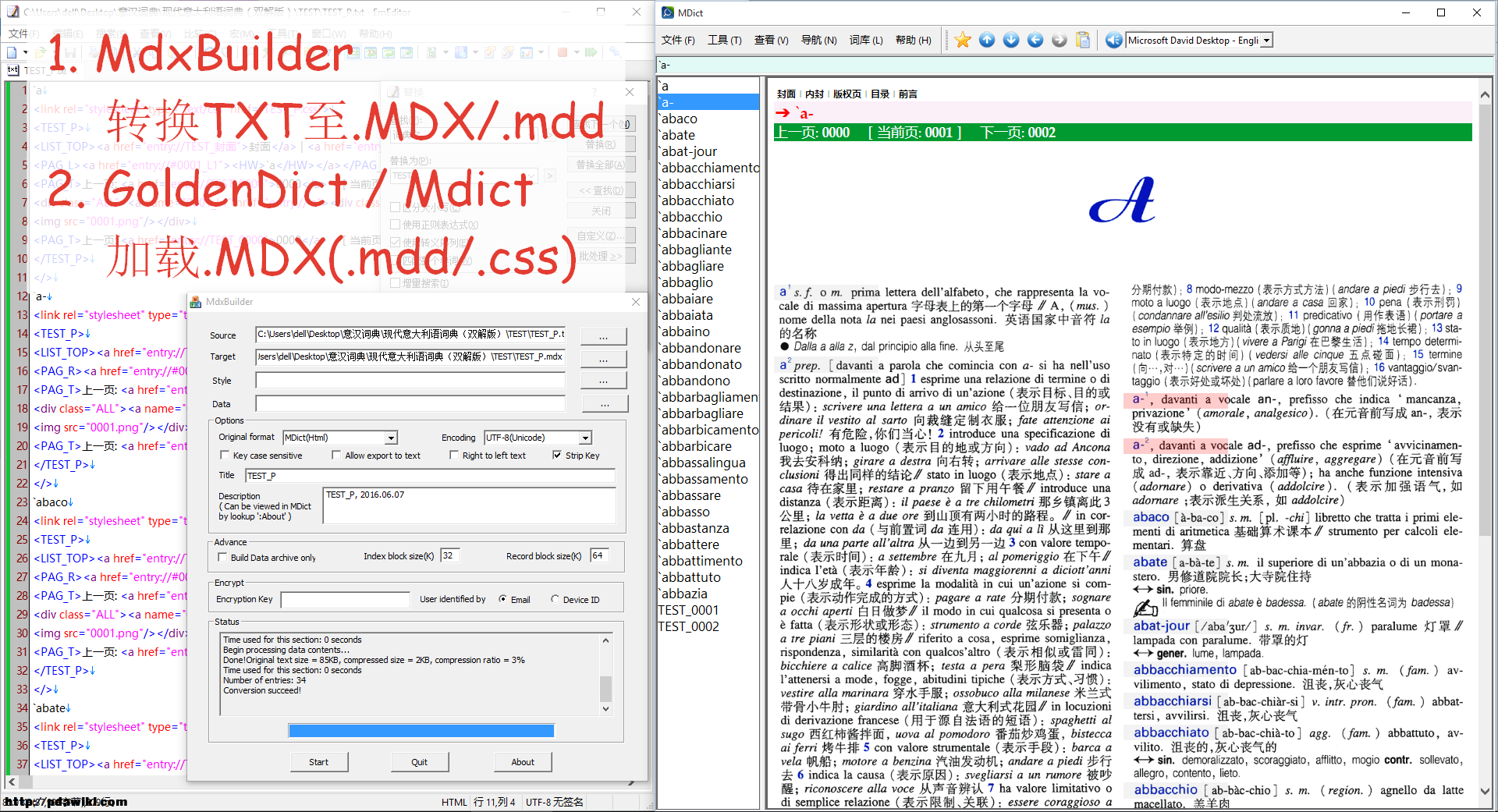This screenshot has height=812, width=1498.
Task: Open 前言 link
Action: [908, 94]
